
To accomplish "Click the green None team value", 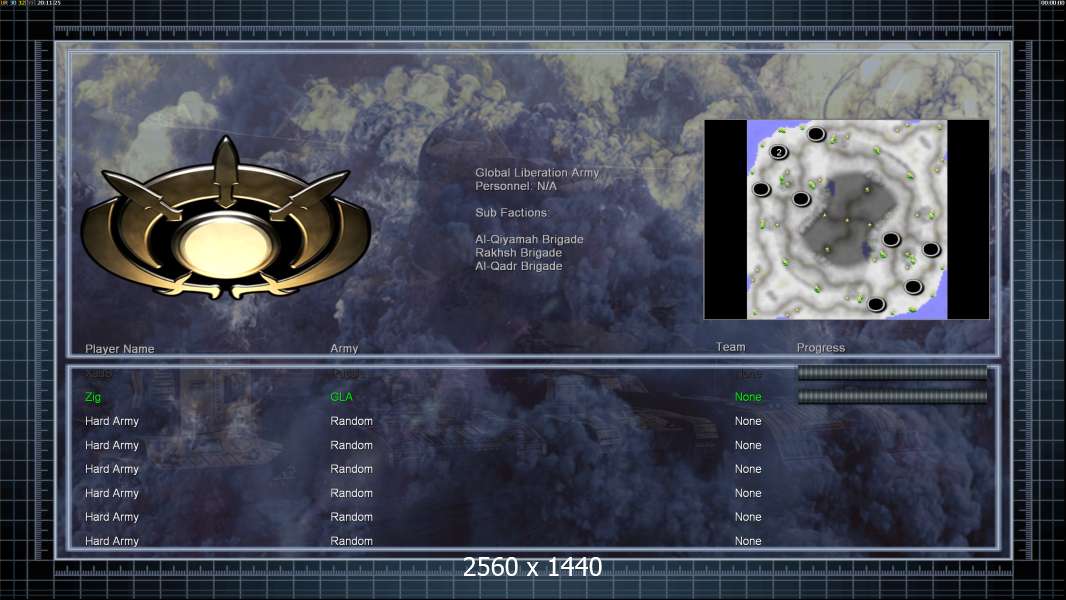I will click(x=748, y=397).
